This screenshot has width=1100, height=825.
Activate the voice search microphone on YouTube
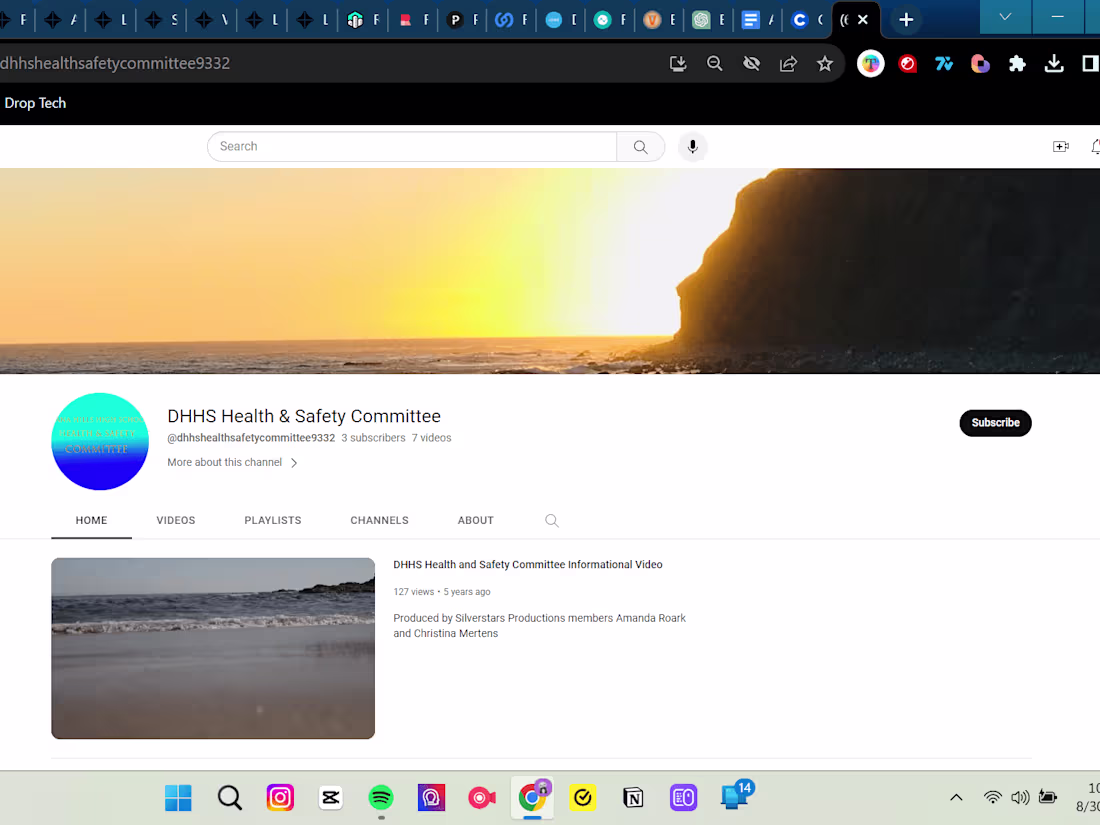coord(692,146)
